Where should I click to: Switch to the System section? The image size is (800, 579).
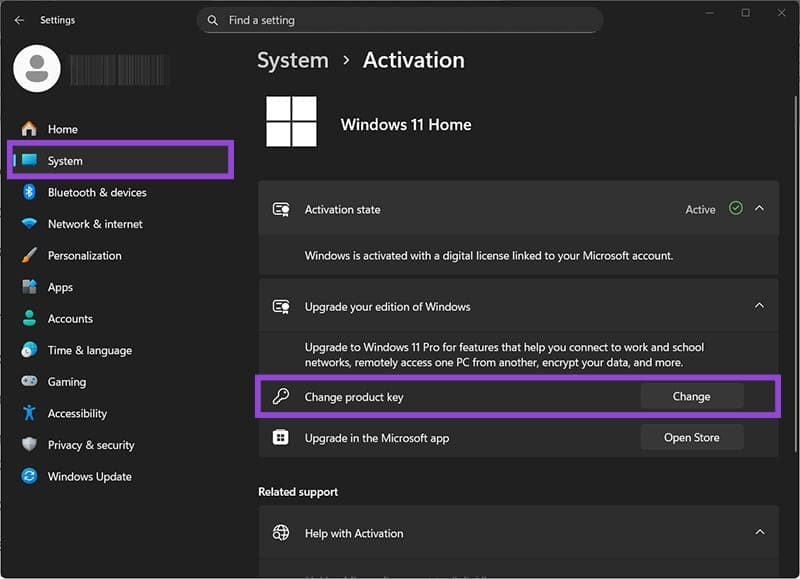tap(66, 160)
